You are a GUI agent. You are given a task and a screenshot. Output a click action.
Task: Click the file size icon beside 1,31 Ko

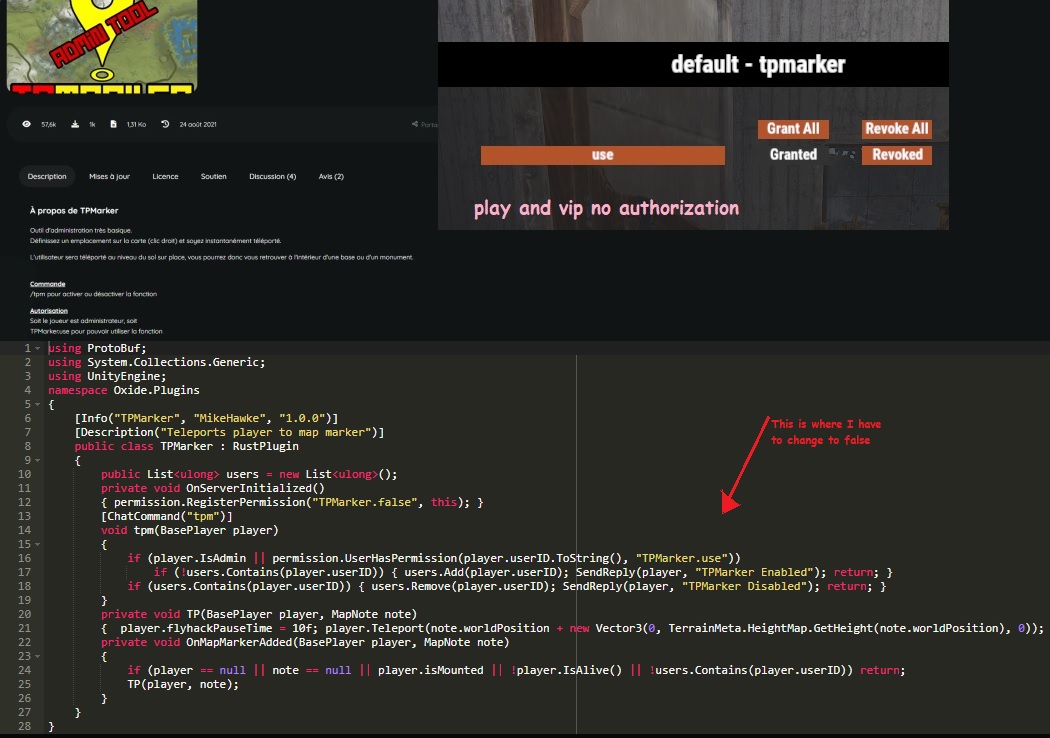tap(113, 125)
